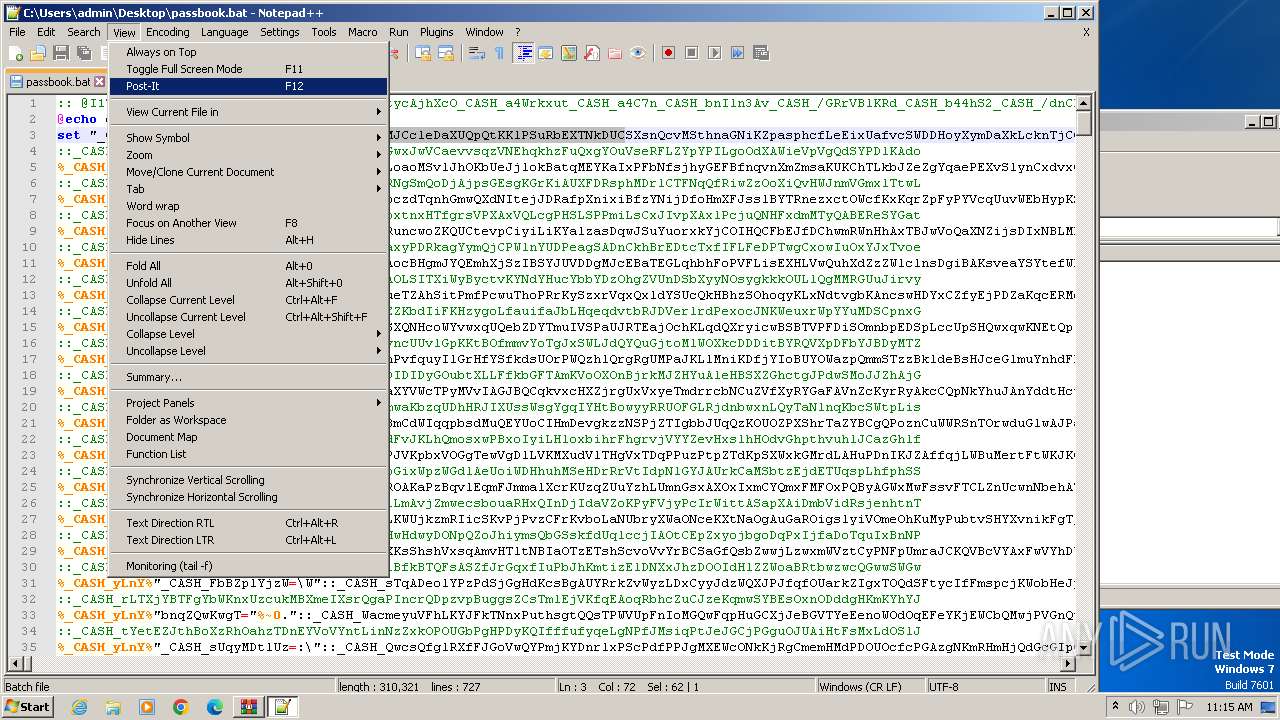Toggle Always on Top option

(161, 52)
